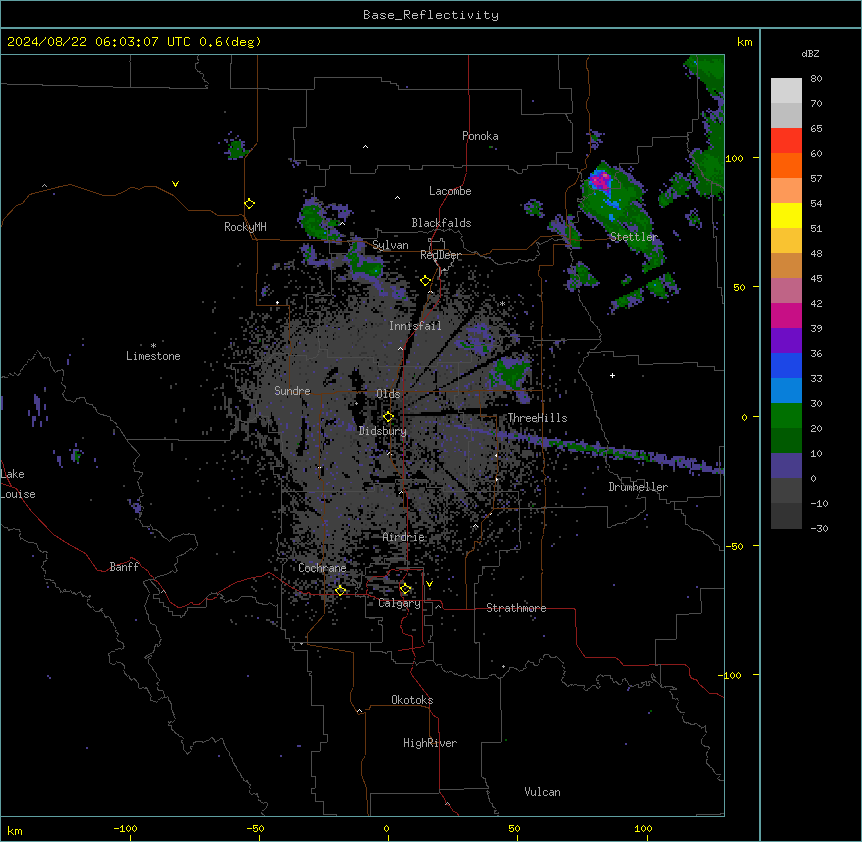Click the yellow V marker northwest of RockyMH

[x=175, y=184]
